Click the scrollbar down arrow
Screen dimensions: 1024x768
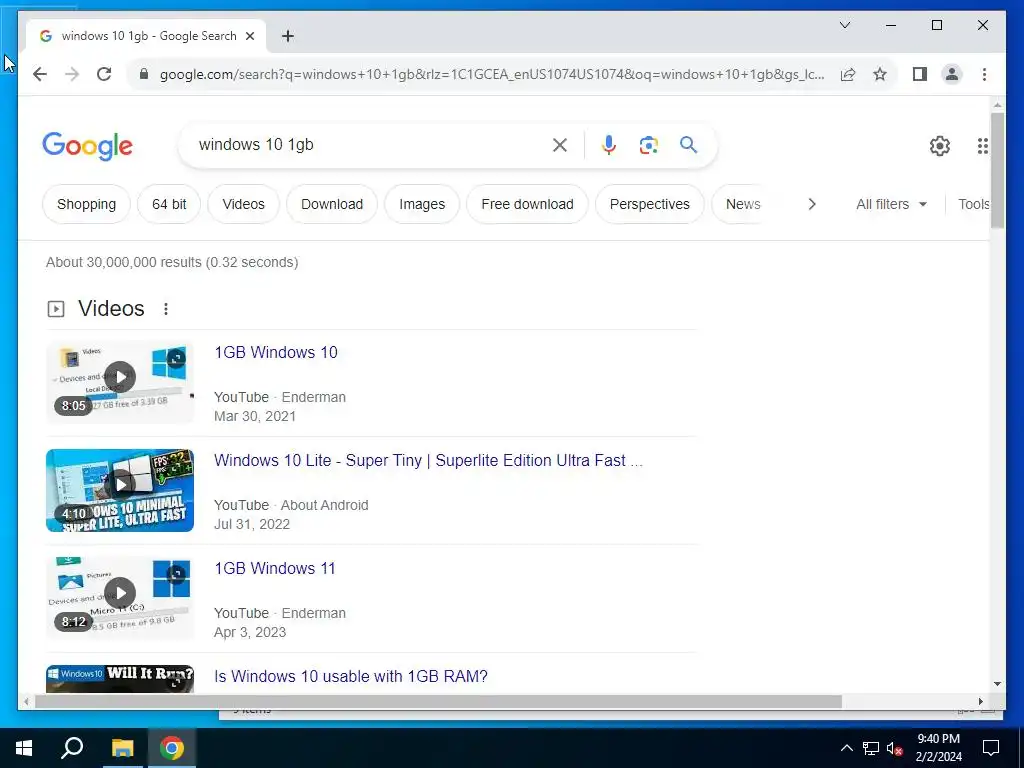pyautogui.click(x=997, y=684)
